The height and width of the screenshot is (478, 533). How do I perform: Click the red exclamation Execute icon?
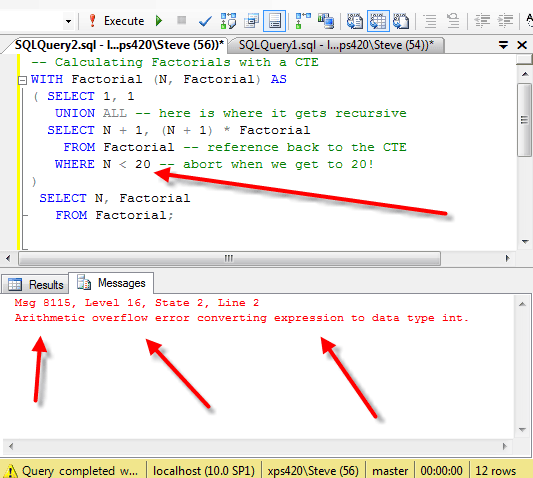click(92, 21)
